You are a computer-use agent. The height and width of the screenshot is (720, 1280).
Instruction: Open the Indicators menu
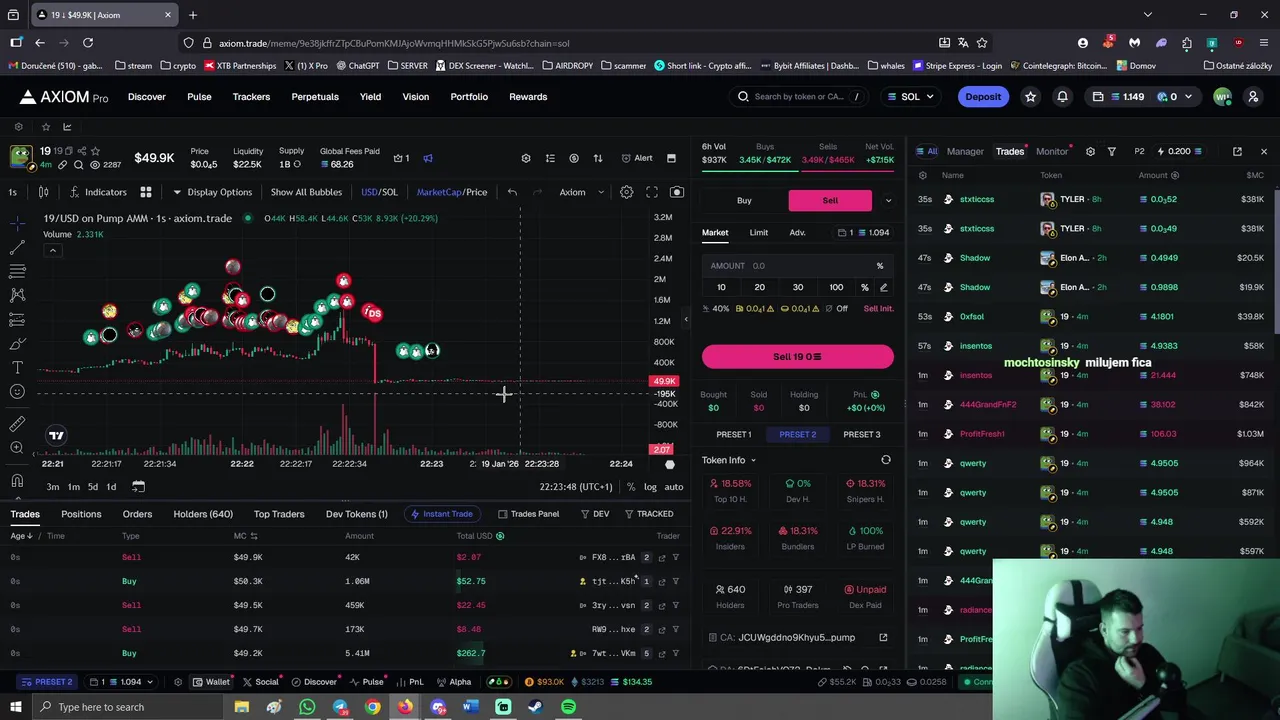point(98,192)
